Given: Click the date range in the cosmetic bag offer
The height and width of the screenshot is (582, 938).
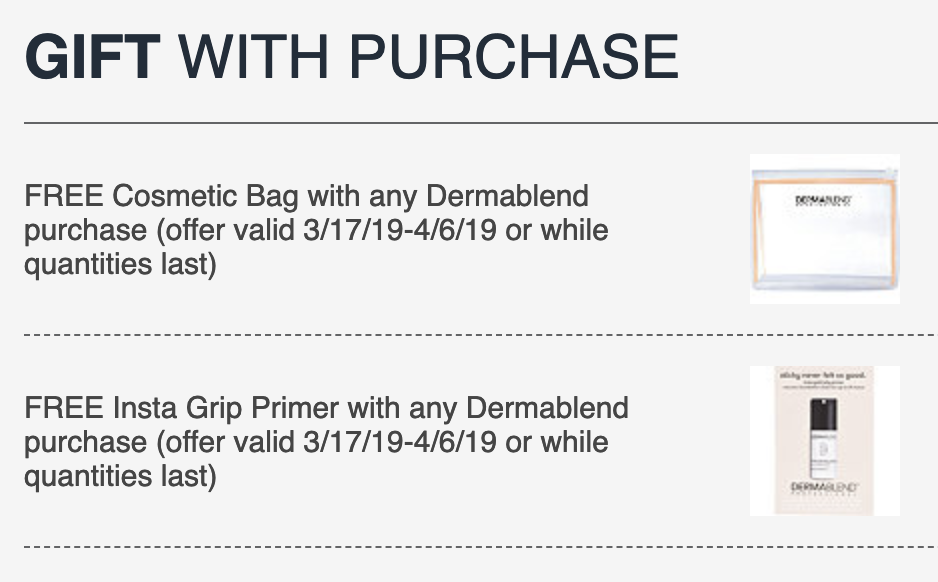Looking at the screenshot, I should click(x=400, y=230).
